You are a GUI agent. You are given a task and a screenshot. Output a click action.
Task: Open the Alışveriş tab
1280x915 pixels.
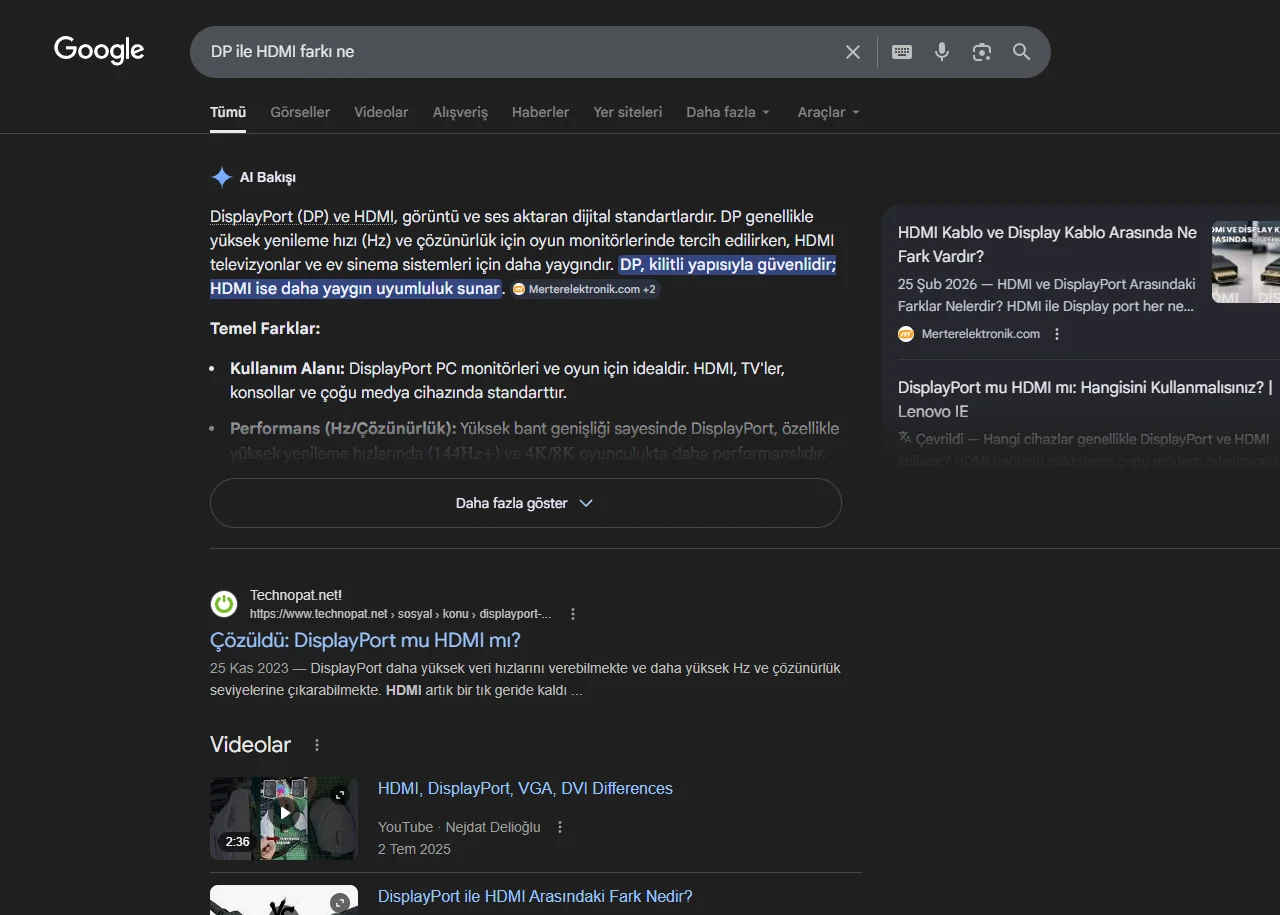(x=460, y=112)
